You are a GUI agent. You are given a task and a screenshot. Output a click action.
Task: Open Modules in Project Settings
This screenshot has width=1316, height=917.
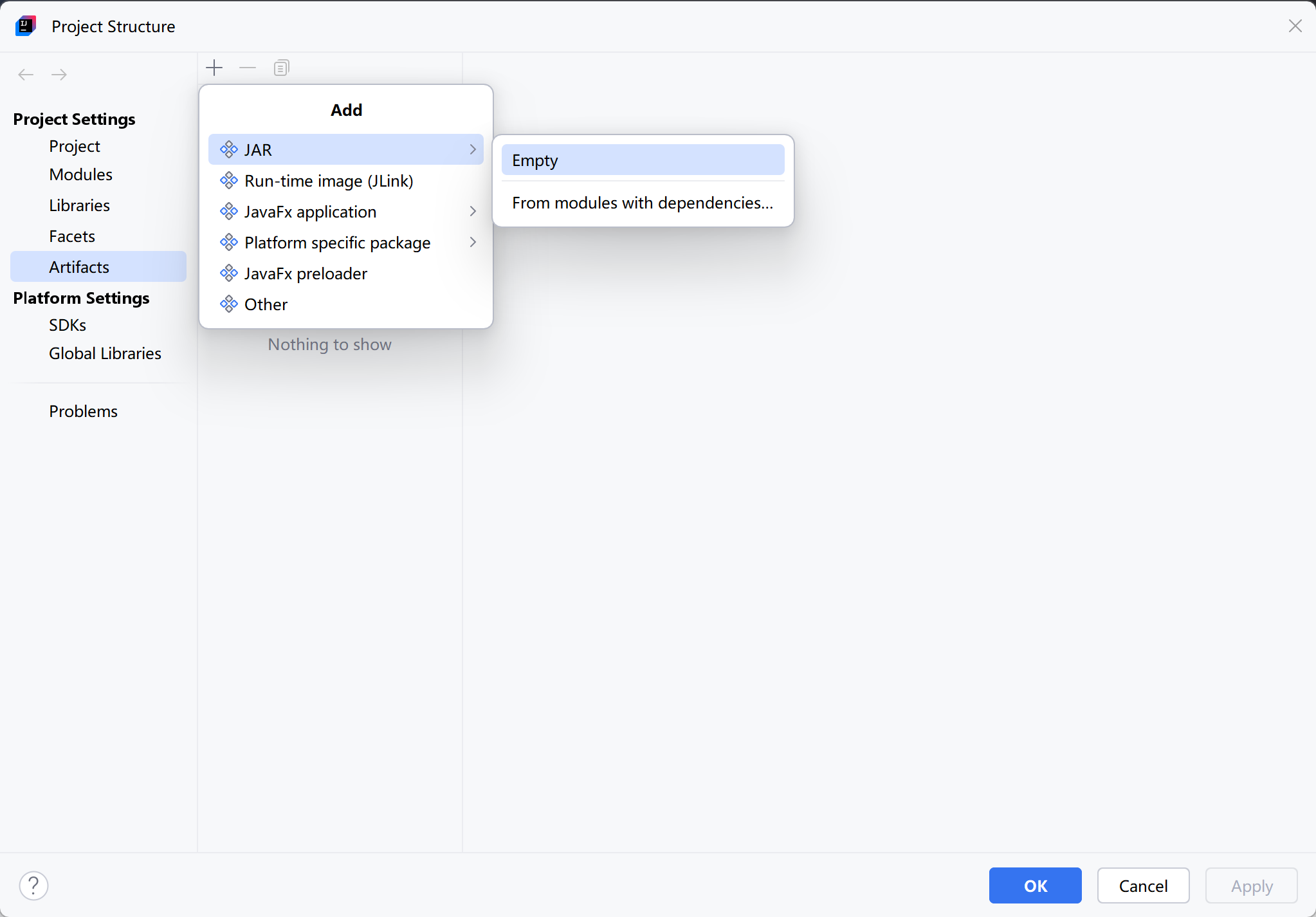80,174
